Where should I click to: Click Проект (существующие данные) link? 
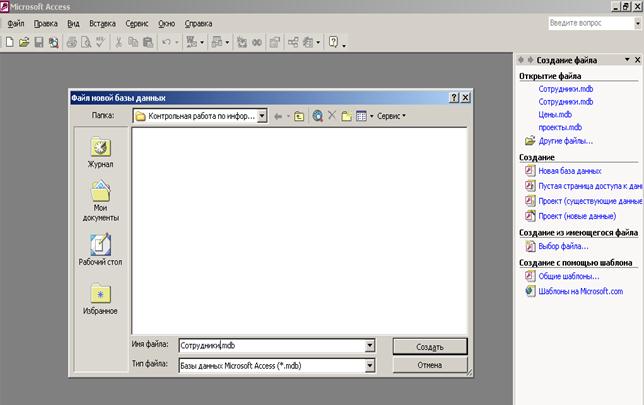[x=590, y=201]
